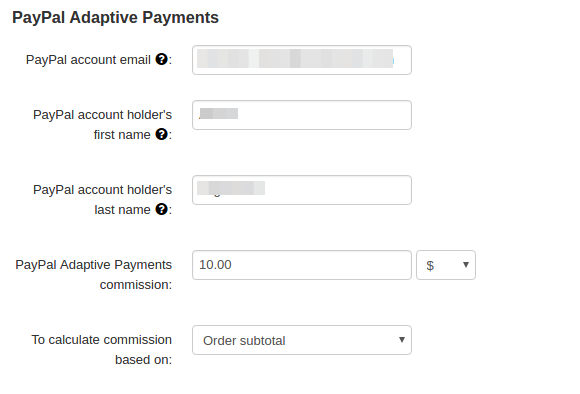Image resolution: width=580 pixels, height=394 pixels.
Task: Open the $ commission type dropdown
Action: [446, 265]
